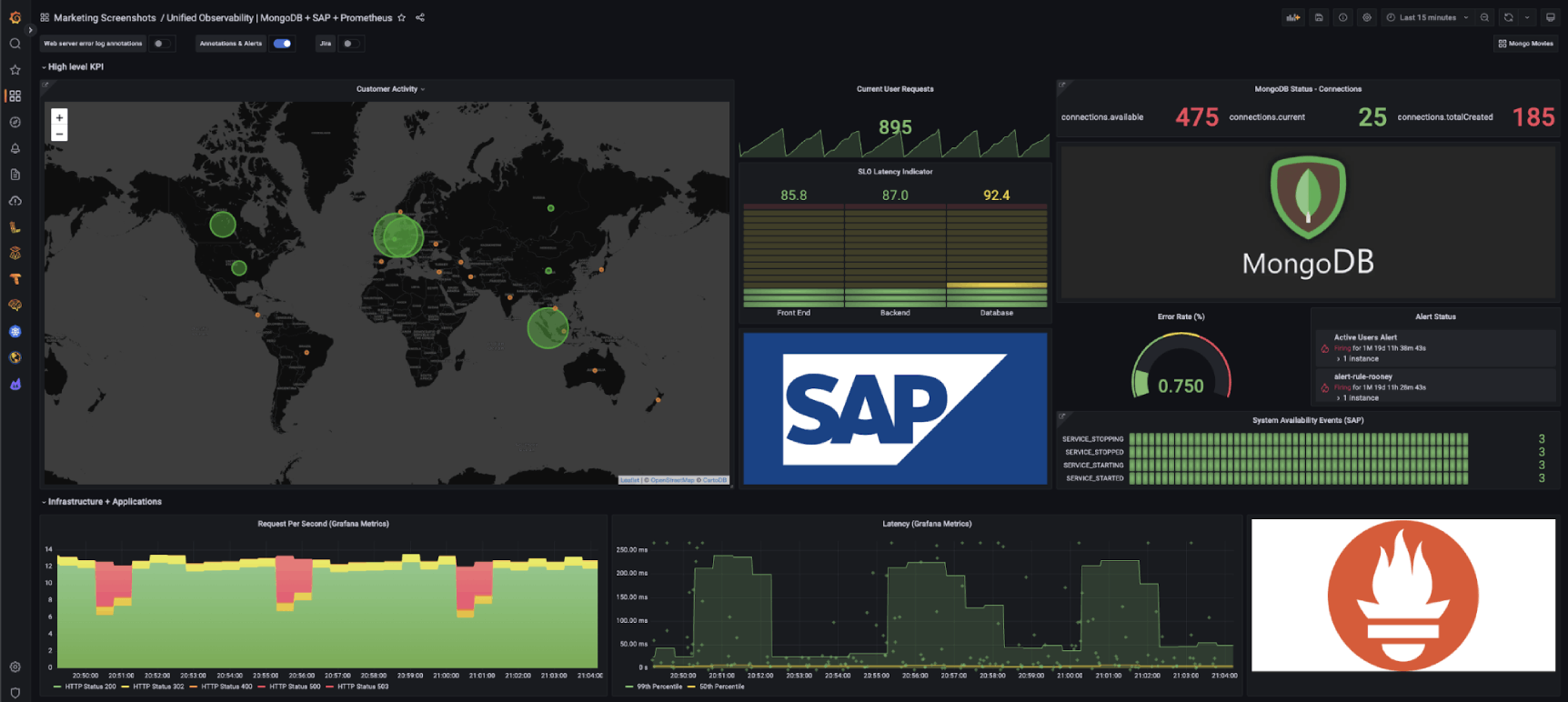Click the Alert Status panel title
Image resolution: width=1568 pixels, height=702 pixels.
point(1435,316)
